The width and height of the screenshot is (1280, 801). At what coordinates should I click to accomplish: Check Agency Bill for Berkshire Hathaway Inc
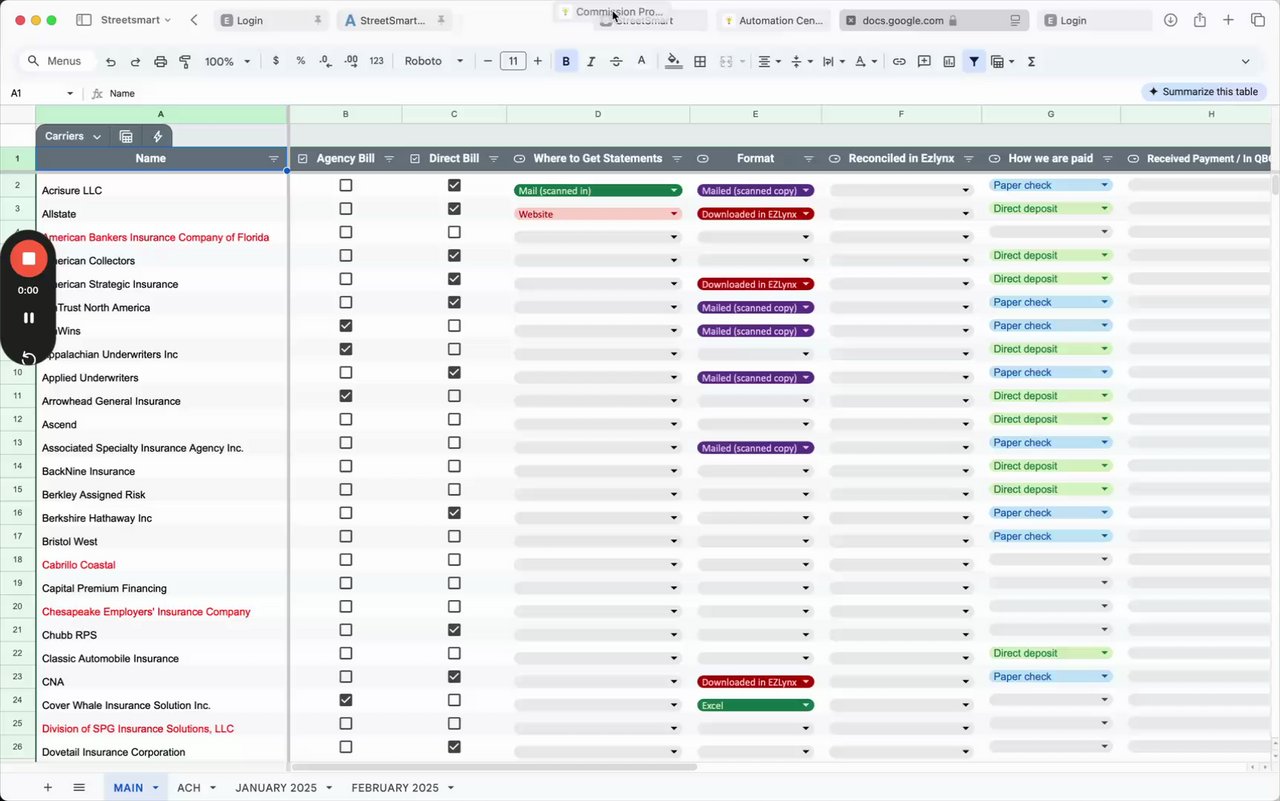point(346,513)
